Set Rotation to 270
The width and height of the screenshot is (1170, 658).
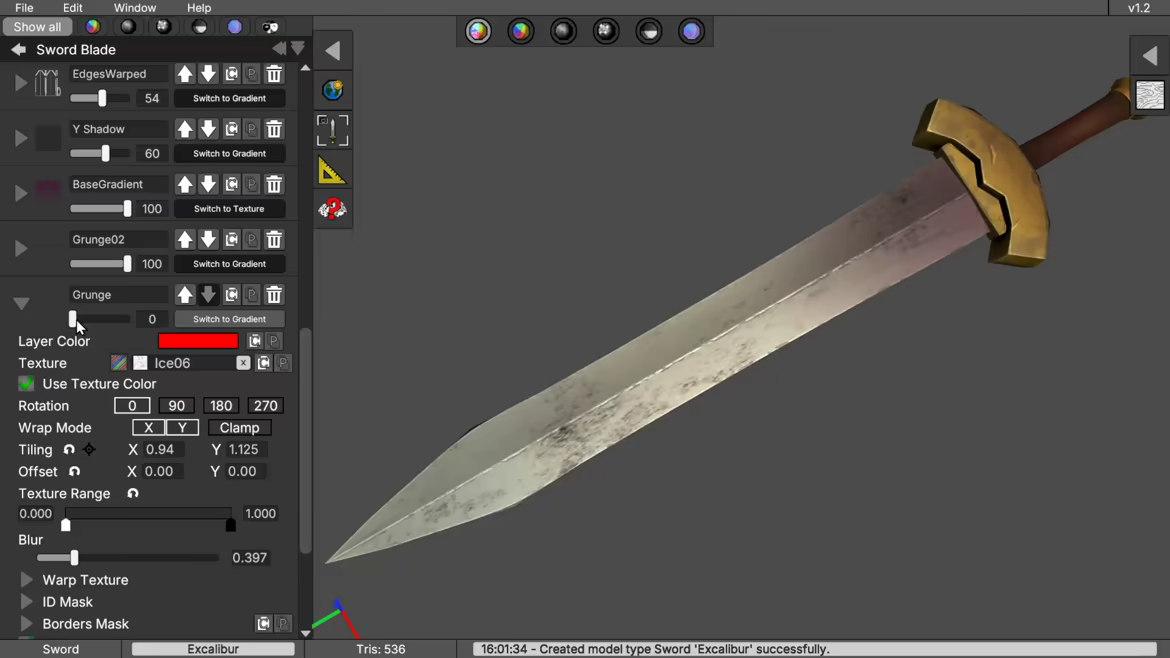point(266,406)
